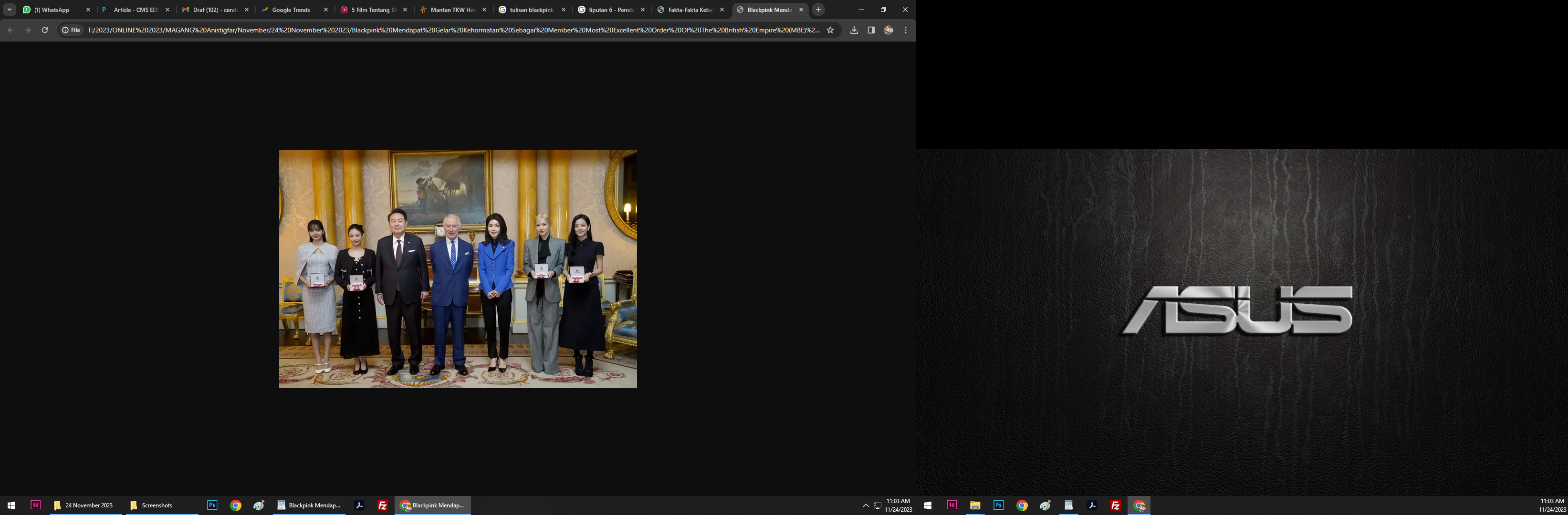Viewport: 1568px width, 515px height.
Task: Open Photoshop from left taskbar
Action: point(212,505)
